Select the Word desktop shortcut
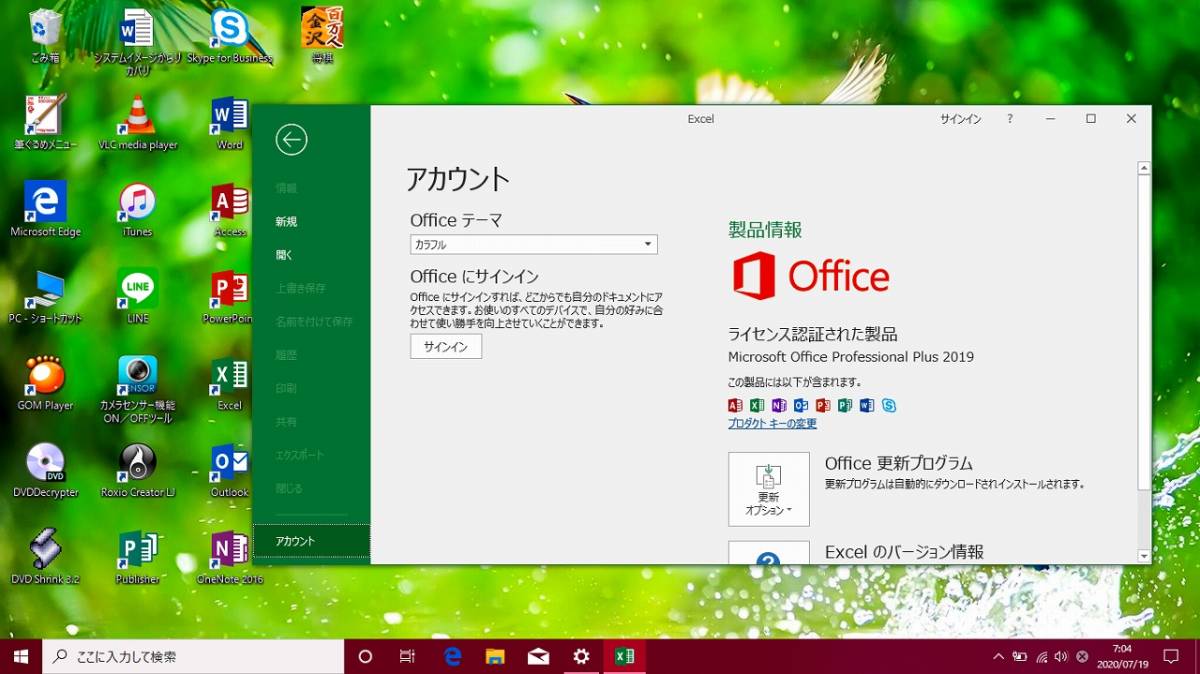This screenshot has width=1200, height=674. [x=230, y=123]
